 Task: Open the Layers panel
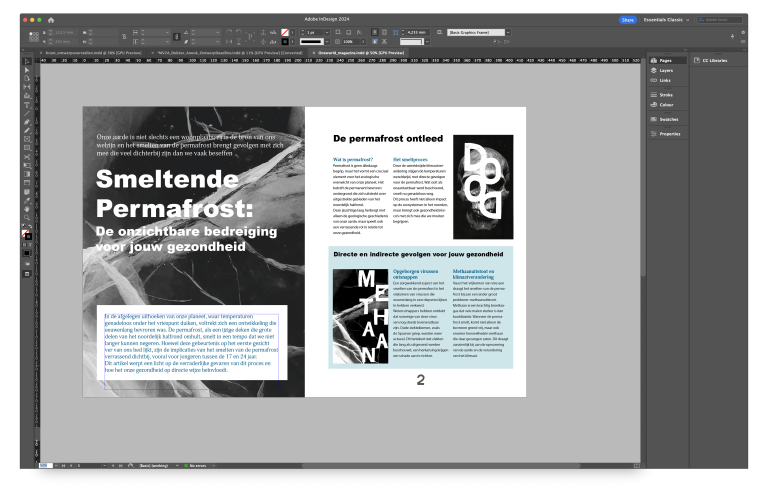click(x=666, y=71)
